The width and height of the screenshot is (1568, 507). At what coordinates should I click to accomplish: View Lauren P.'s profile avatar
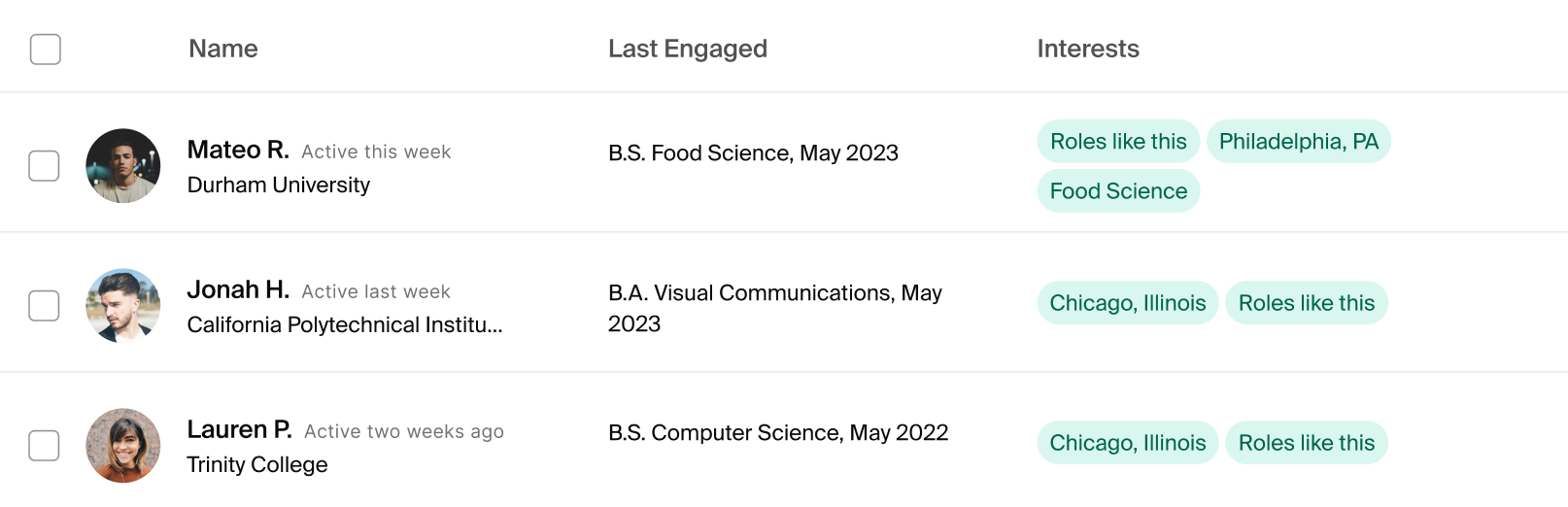click(x=123, y=446)
